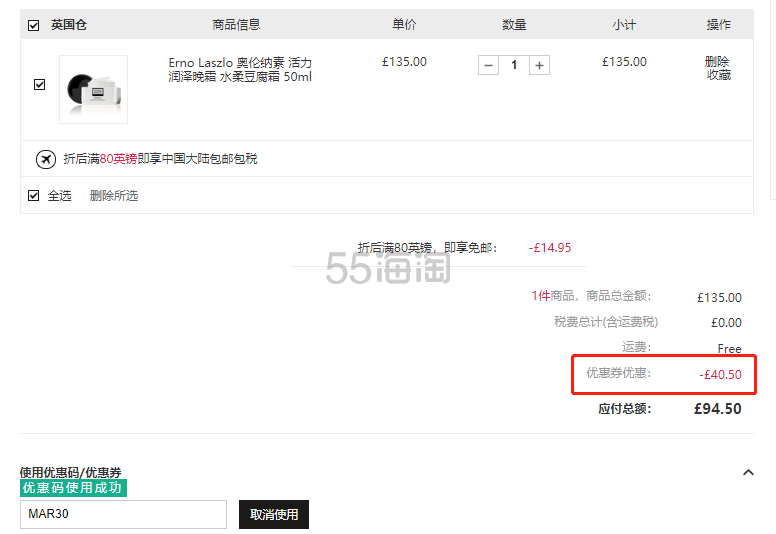Click the 小计 column header

[x=624, y=25]
